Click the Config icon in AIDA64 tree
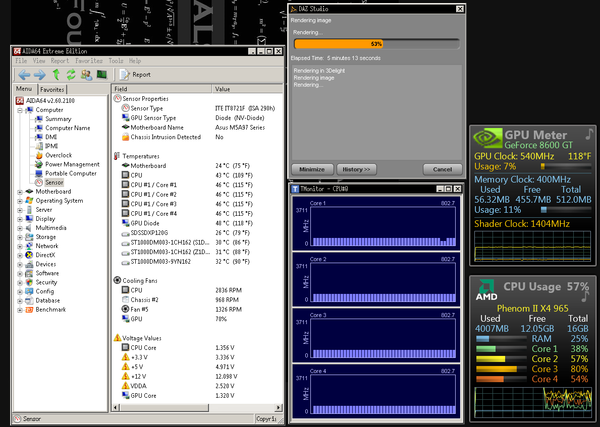600x427 pixels. click(29, 292)
